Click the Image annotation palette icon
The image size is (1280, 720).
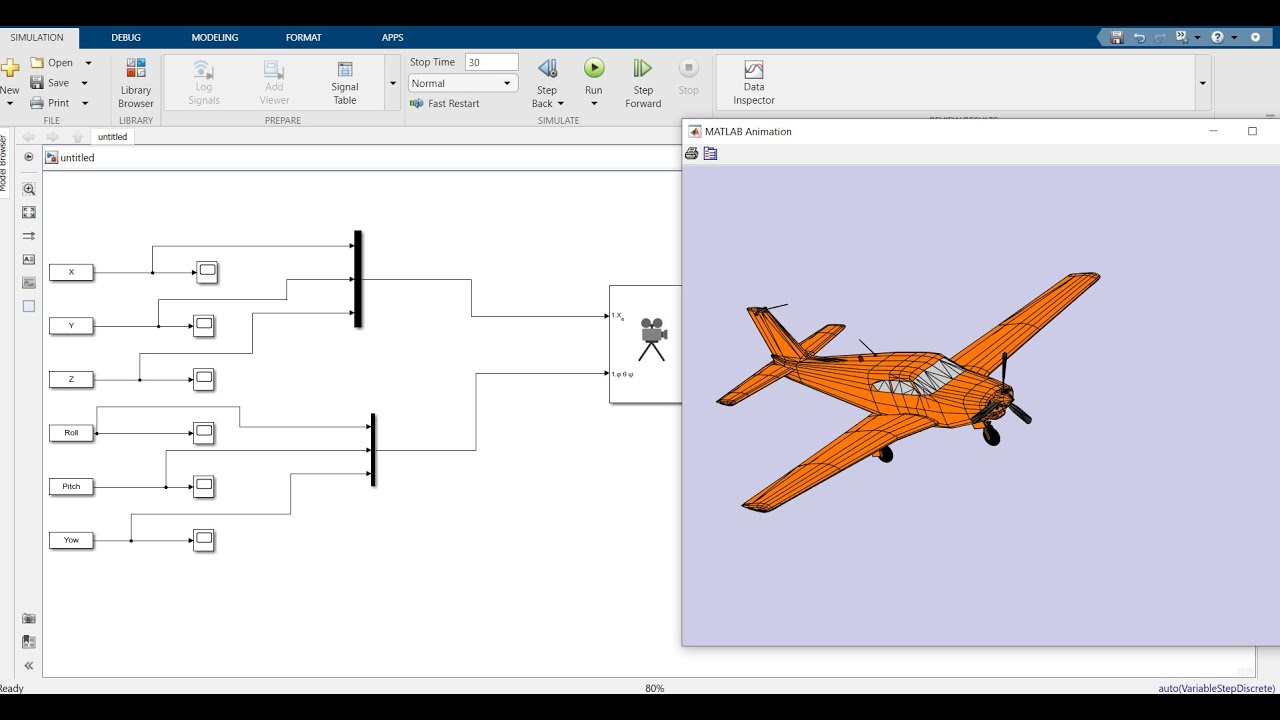(29, 283)
